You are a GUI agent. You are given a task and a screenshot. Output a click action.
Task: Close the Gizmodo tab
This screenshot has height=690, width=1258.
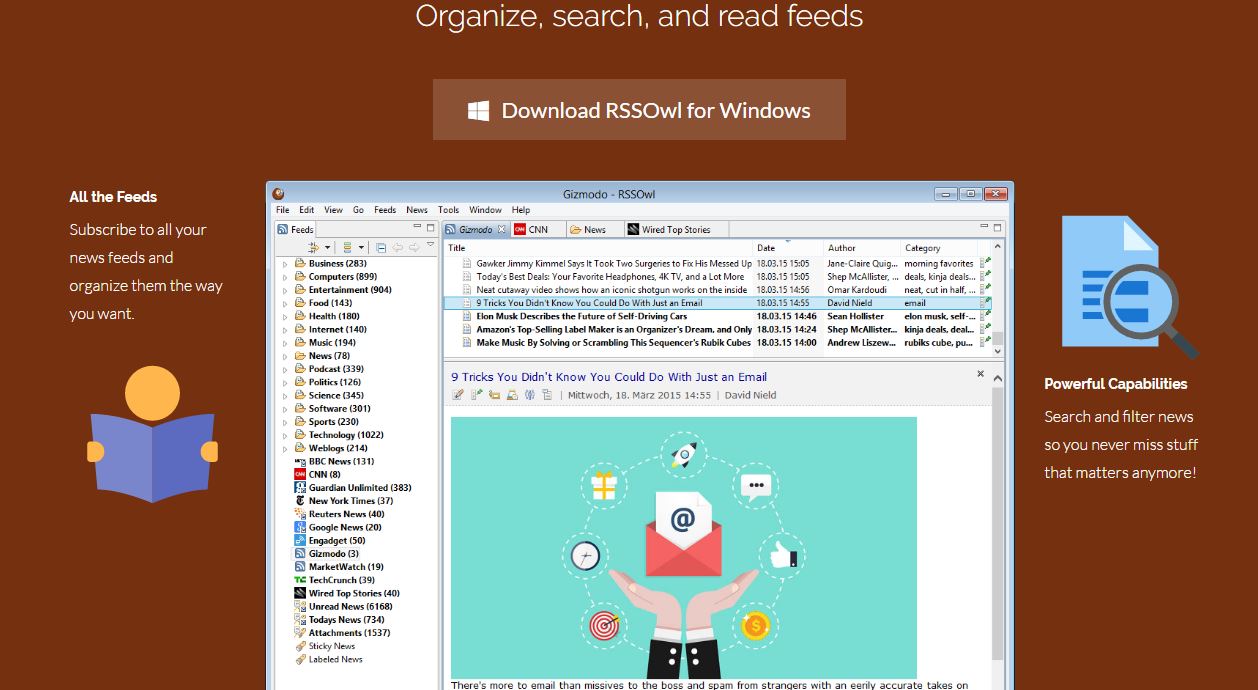tap(502, 229)
